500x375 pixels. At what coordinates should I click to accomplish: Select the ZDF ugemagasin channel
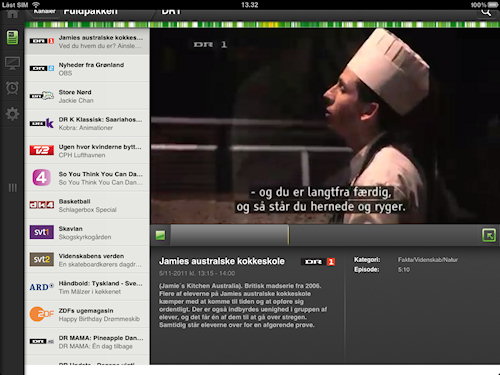pos(87,315)
